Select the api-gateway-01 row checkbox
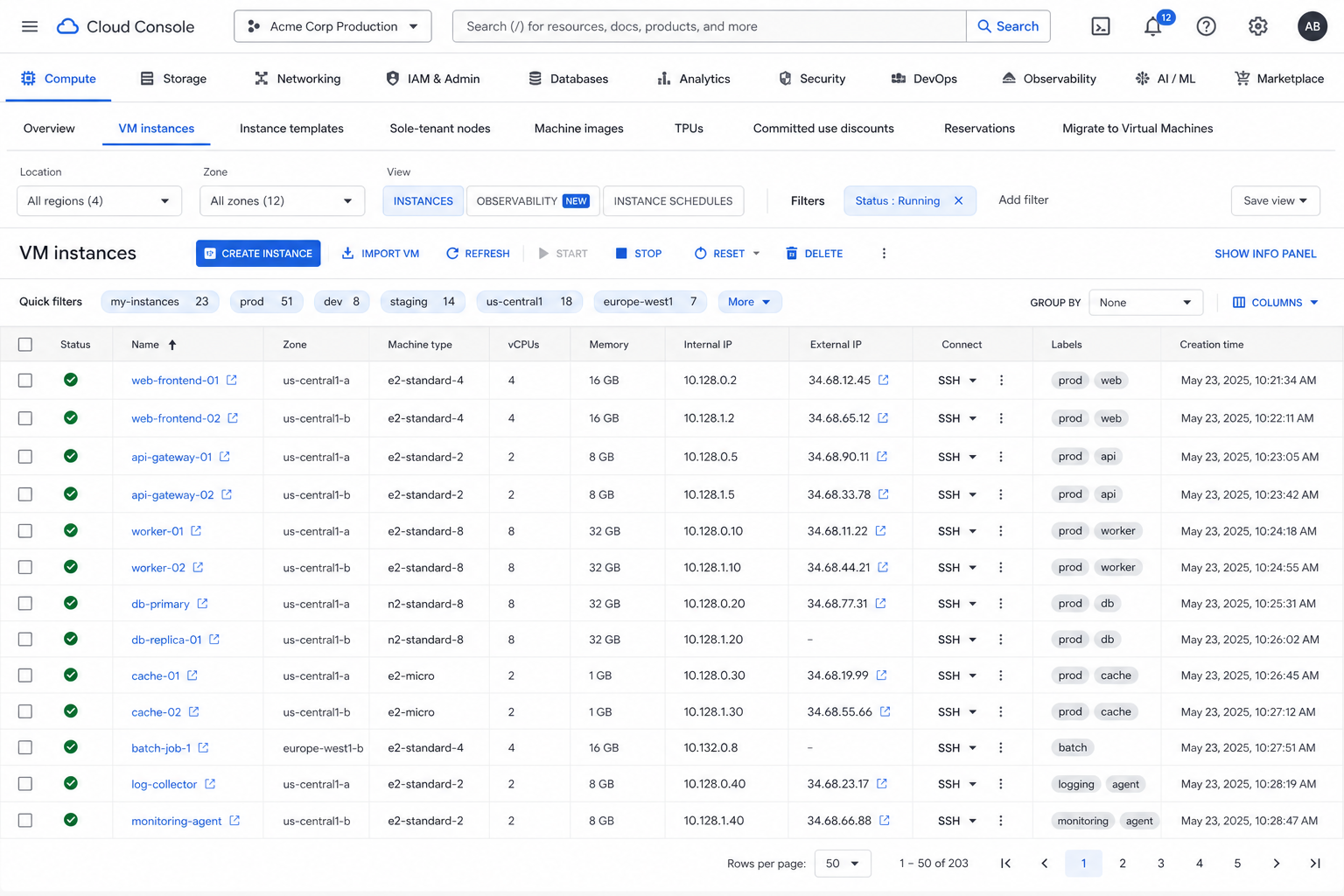Viewport: 1344px width, 896px height. click(25, 457)
